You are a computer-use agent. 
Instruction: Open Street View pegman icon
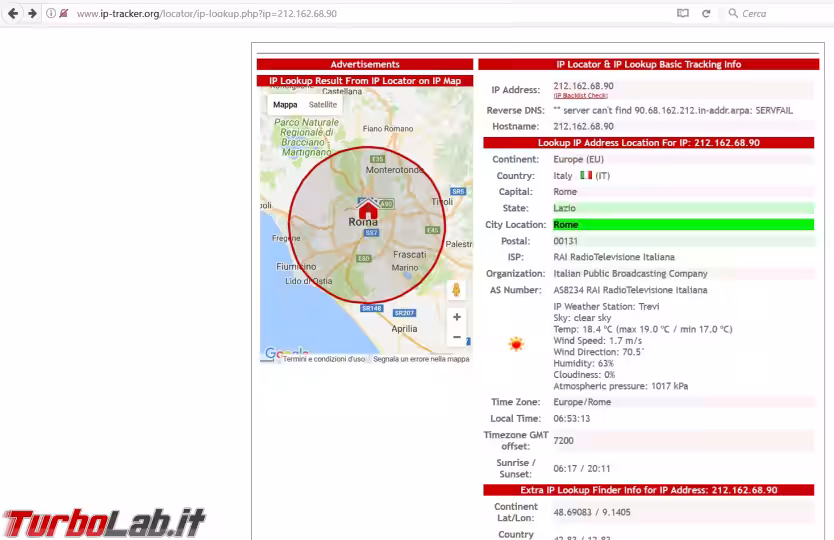[x=456, y=290]
